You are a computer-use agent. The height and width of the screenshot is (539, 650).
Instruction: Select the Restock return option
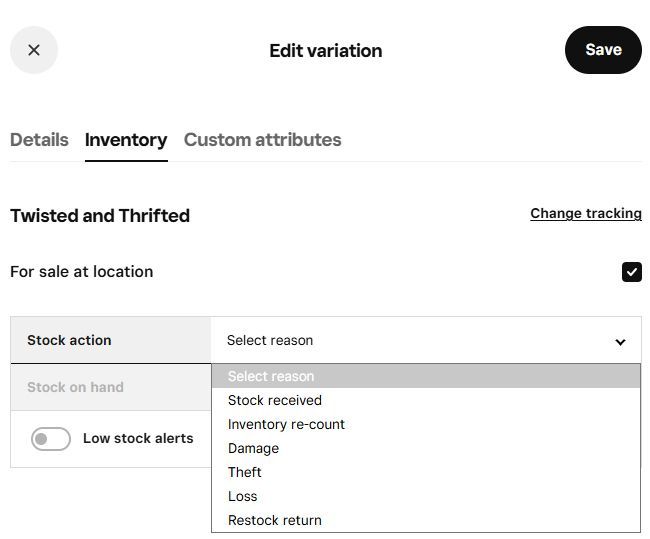pos(275,520)
